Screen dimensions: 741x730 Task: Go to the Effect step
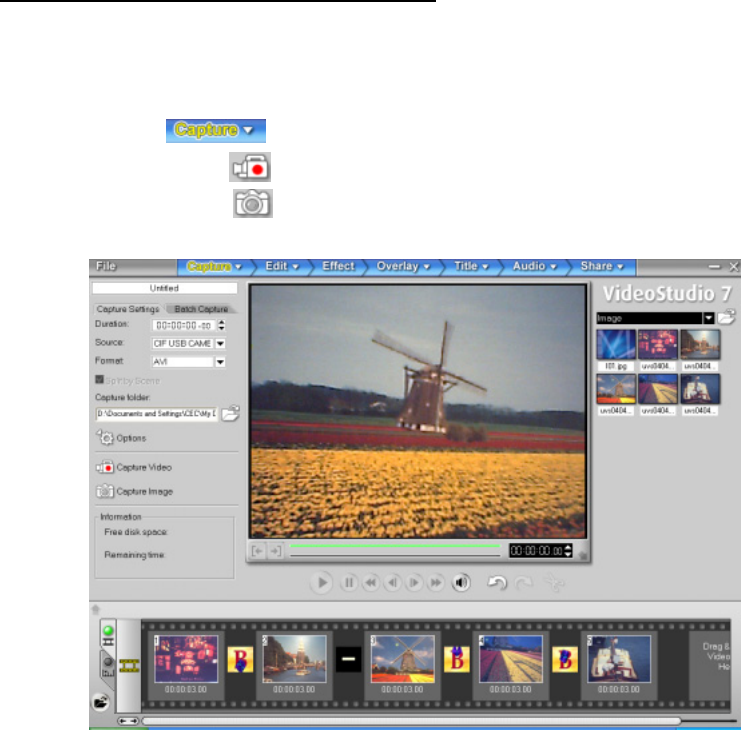(x=338, y=267)
